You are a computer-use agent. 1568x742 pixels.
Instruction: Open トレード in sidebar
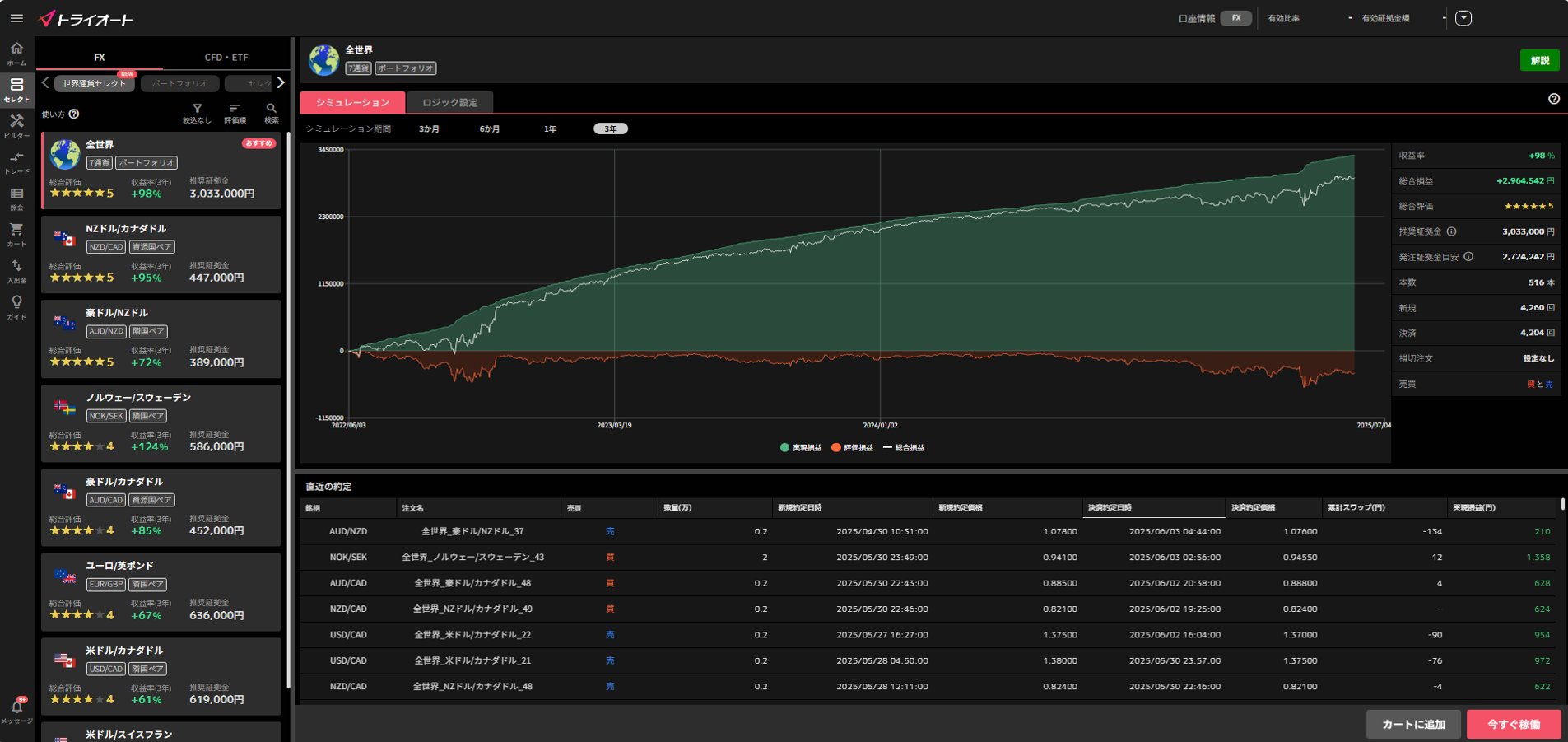[16, 162]
